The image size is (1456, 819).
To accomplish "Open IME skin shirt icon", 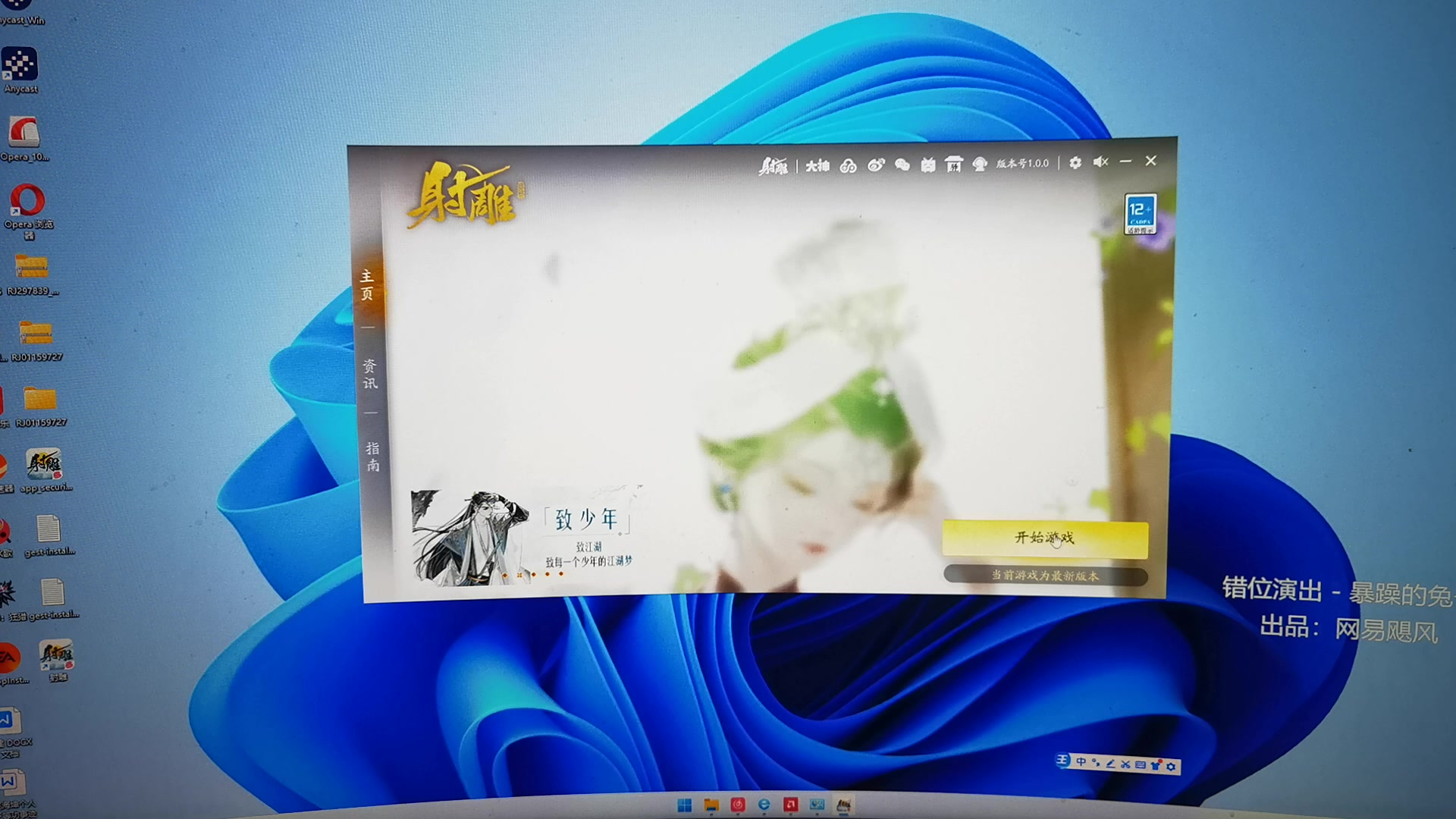I will point(1156,765).
